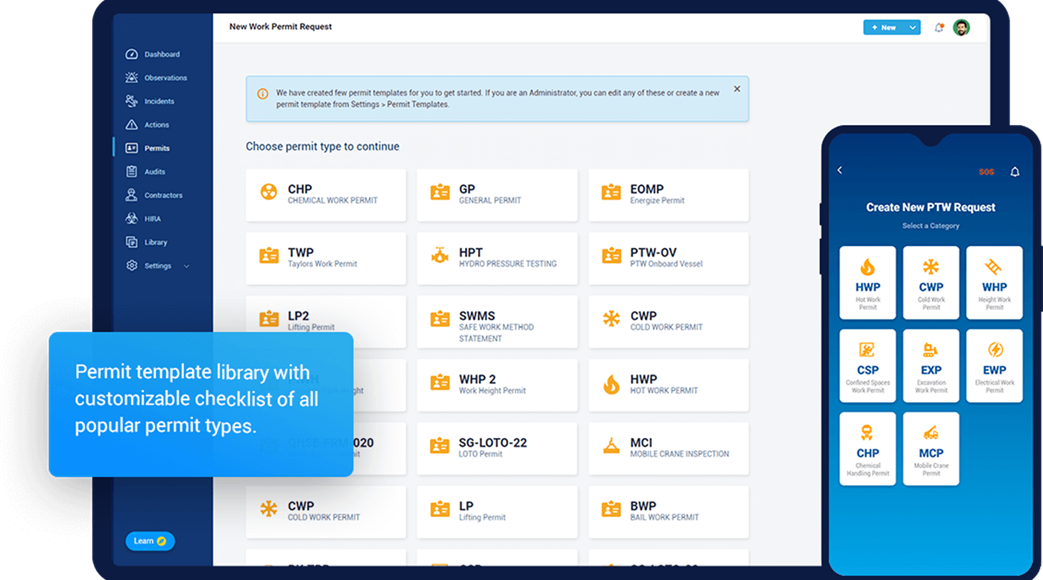
Task: Click the Dashboard gauge icon in sidebar
Action: coord(132,54)
